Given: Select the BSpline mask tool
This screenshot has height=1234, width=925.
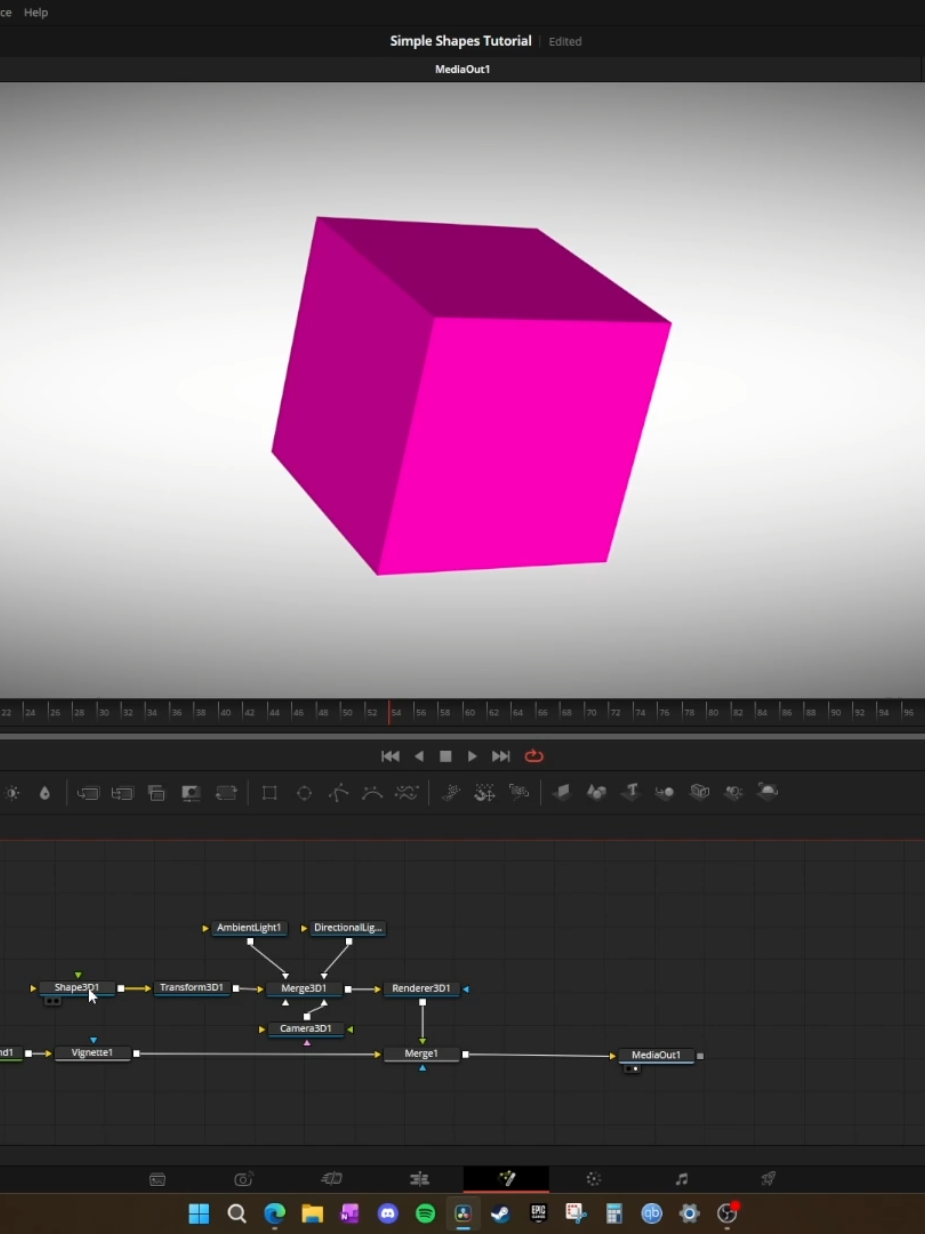Looking at the screenshot, I should [372, 793].
